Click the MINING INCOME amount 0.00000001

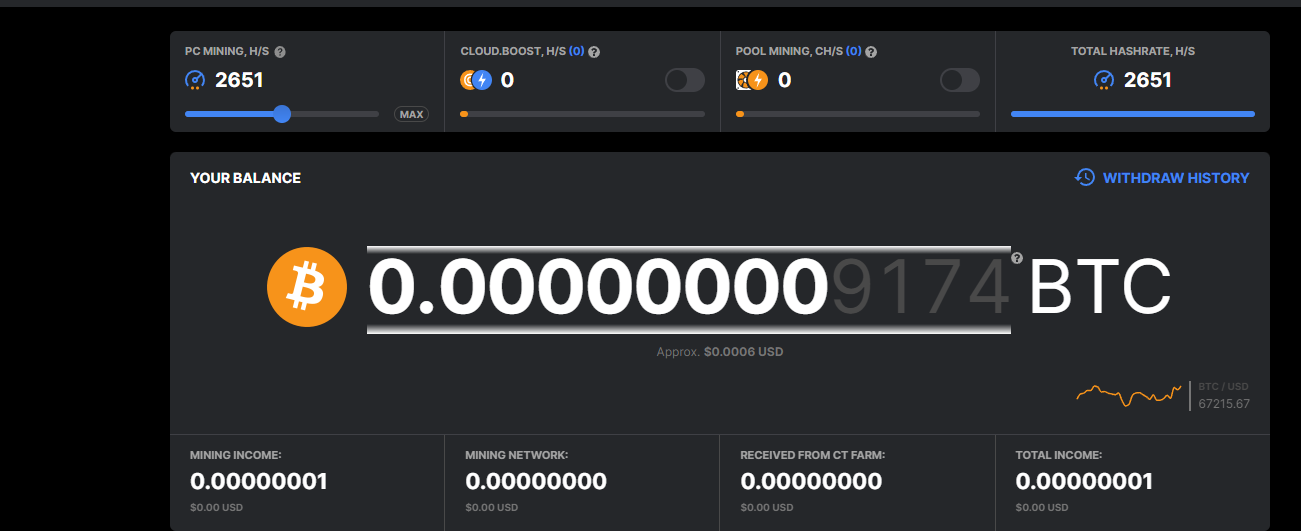(259, 481)
